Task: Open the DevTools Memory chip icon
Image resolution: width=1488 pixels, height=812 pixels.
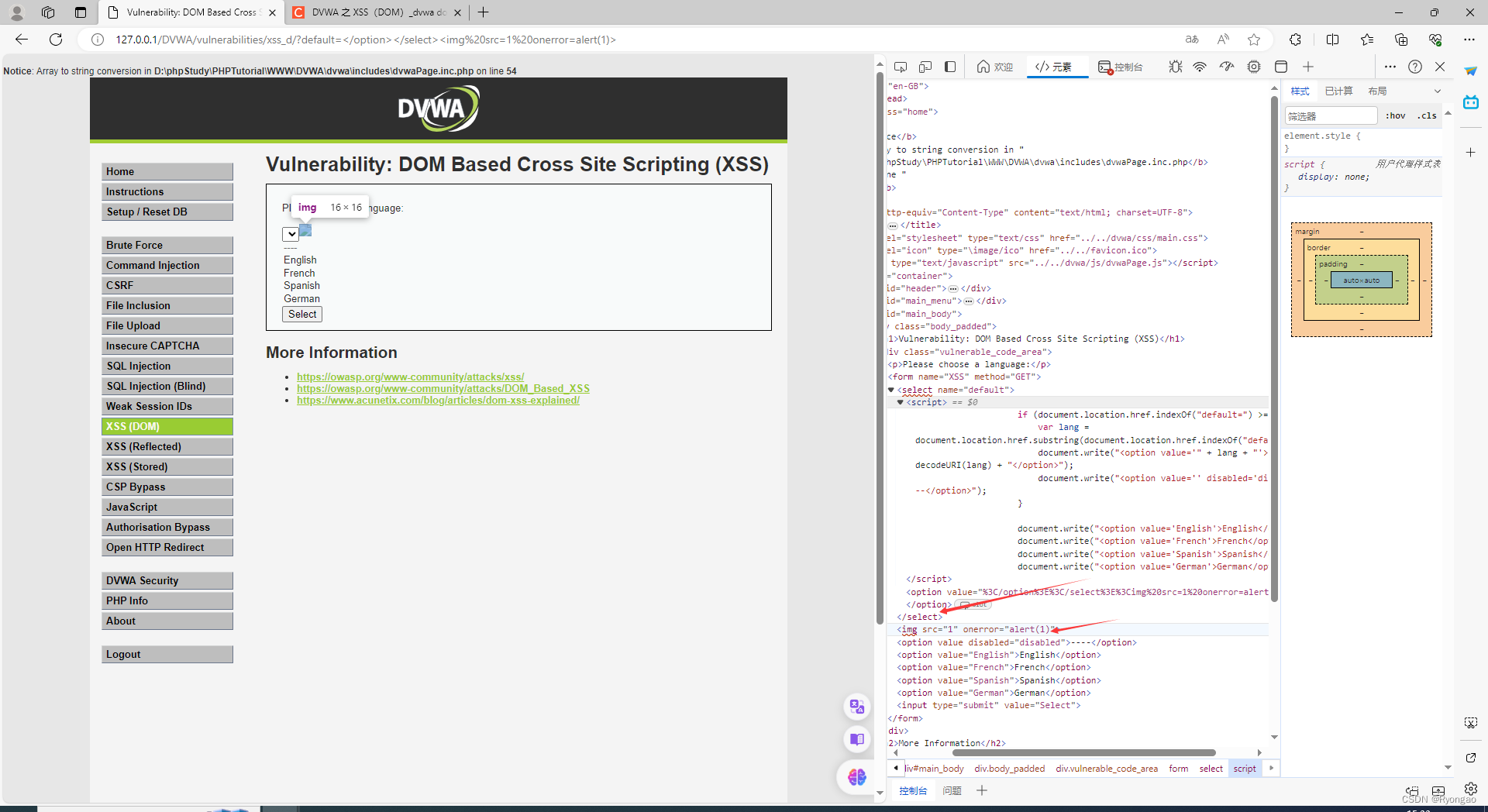Action: tap(1254, 67)
